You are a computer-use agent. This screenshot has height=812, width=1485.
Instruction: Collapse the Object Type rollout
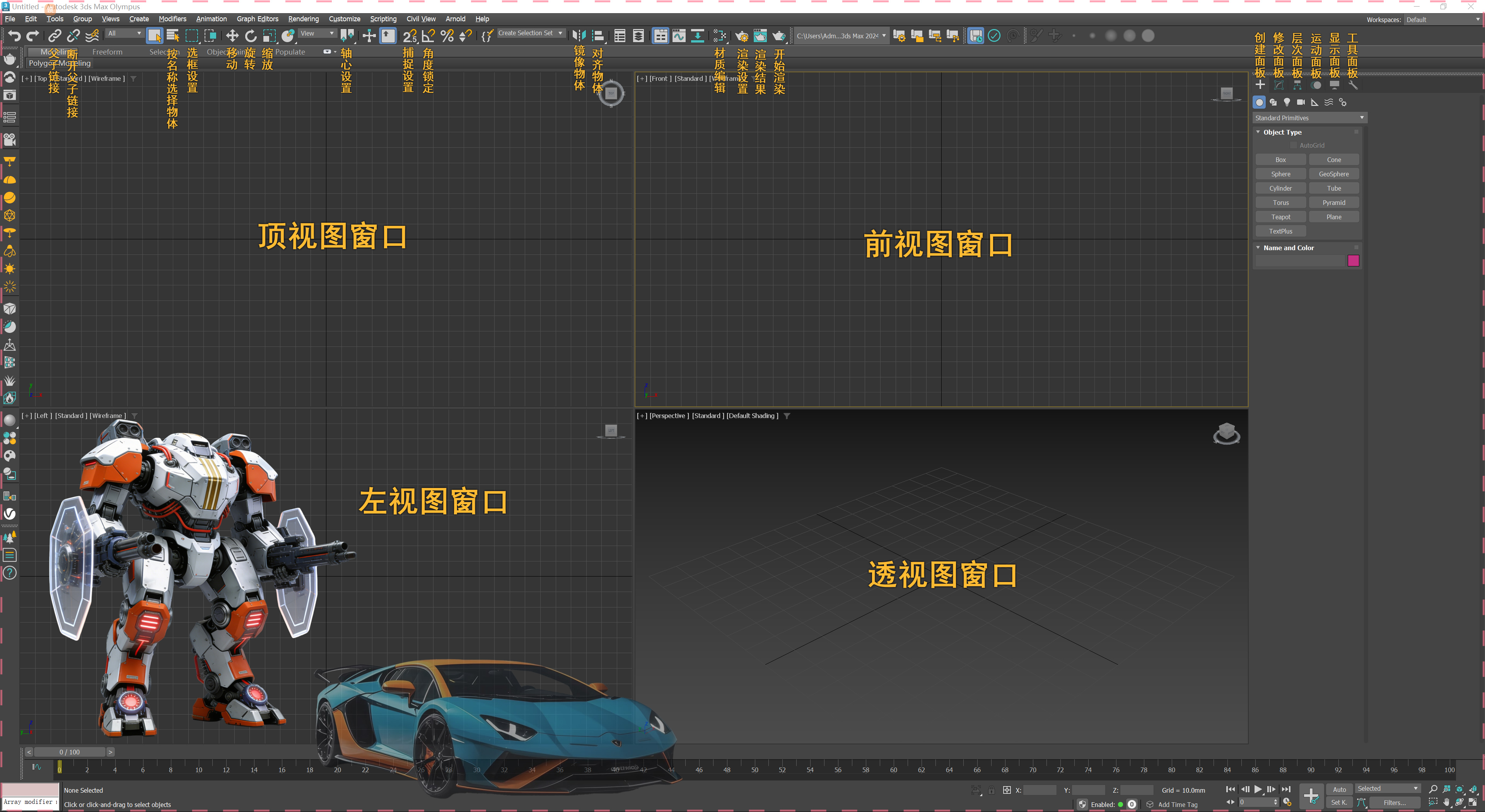[1282, 132]
